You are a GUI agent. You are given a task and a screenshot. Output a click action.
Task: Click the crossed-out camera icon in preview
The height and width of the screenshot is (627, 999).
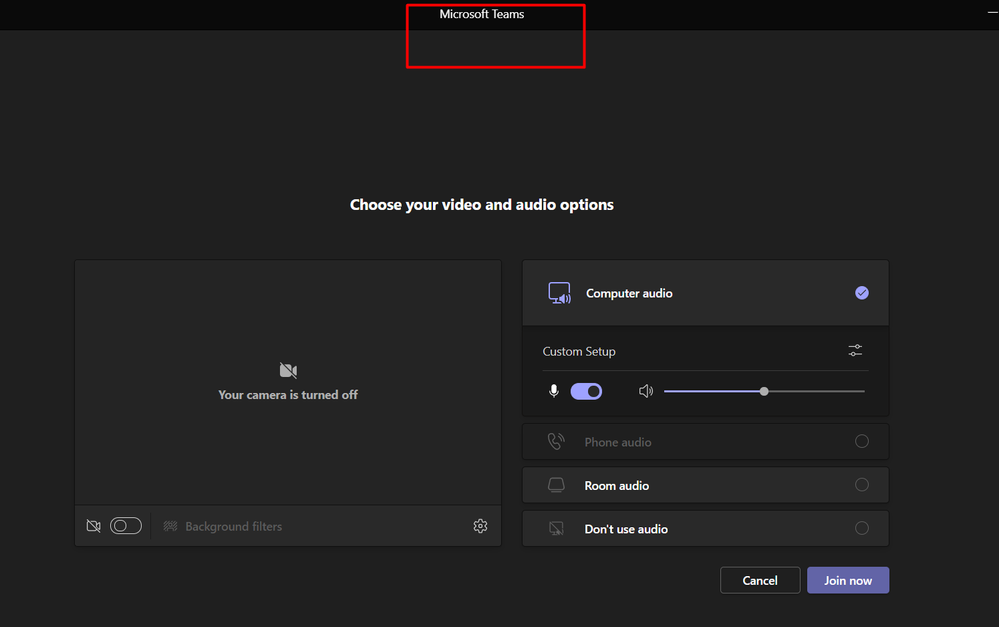(288, 370)
